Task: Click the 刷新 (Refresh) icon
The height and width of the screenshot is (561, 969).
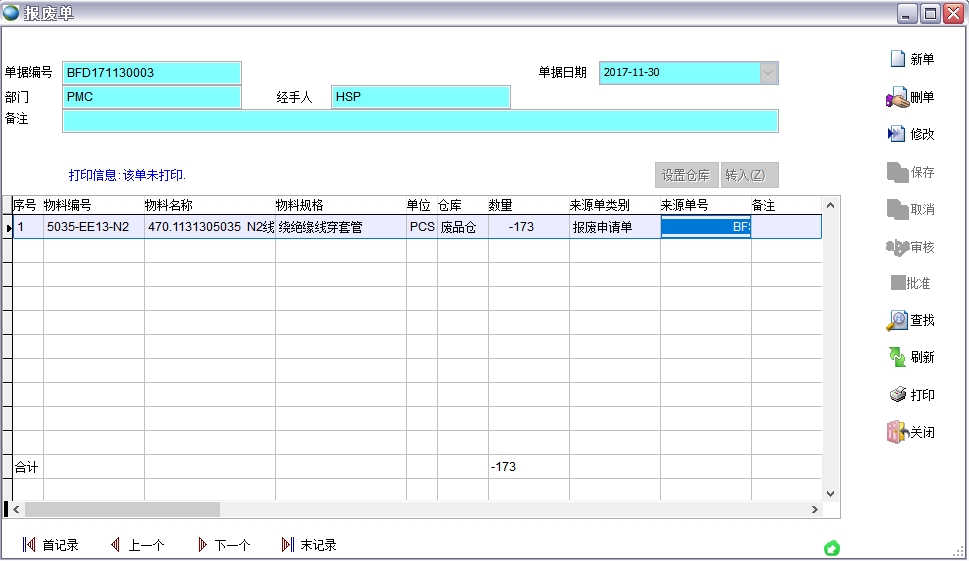Action: coord(897,357)
